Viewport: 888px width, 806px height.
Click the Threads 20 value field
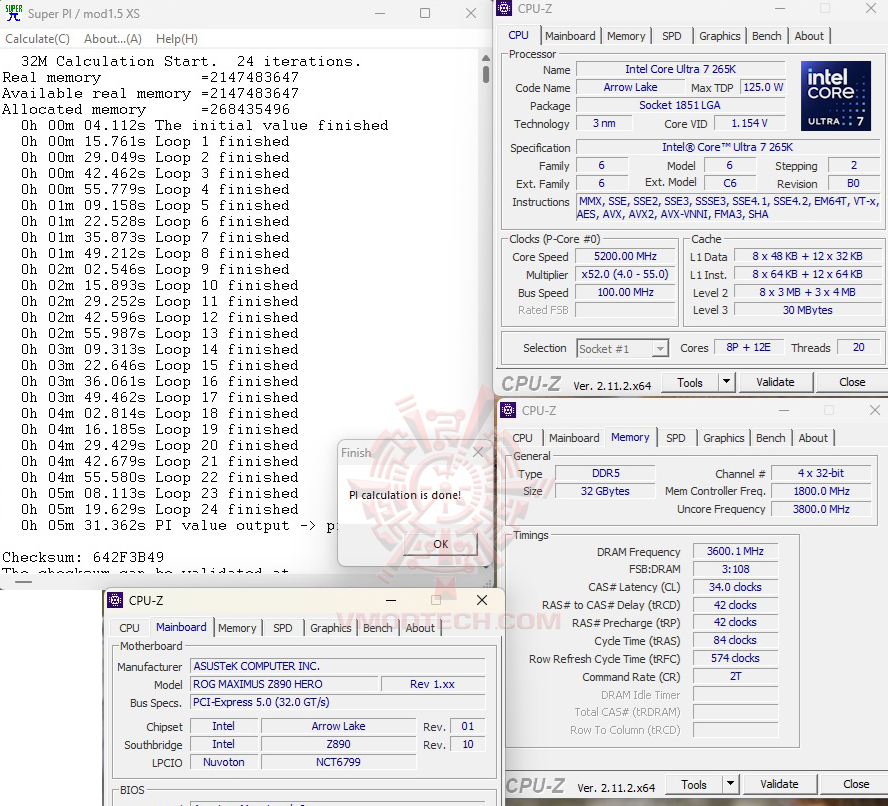click(x=859, y=347)
